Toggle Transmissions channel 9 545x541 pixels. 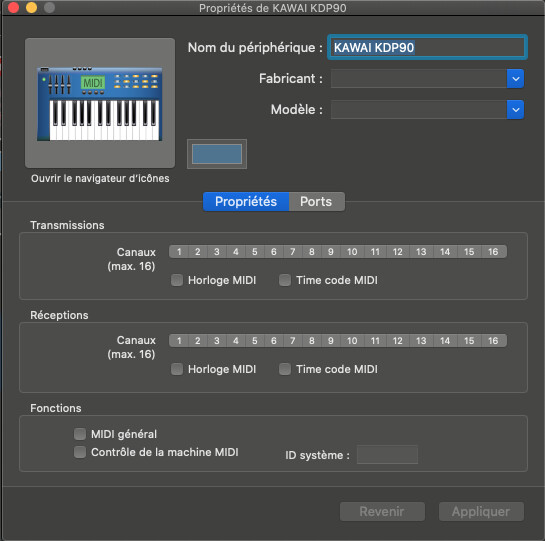[331, 252]
